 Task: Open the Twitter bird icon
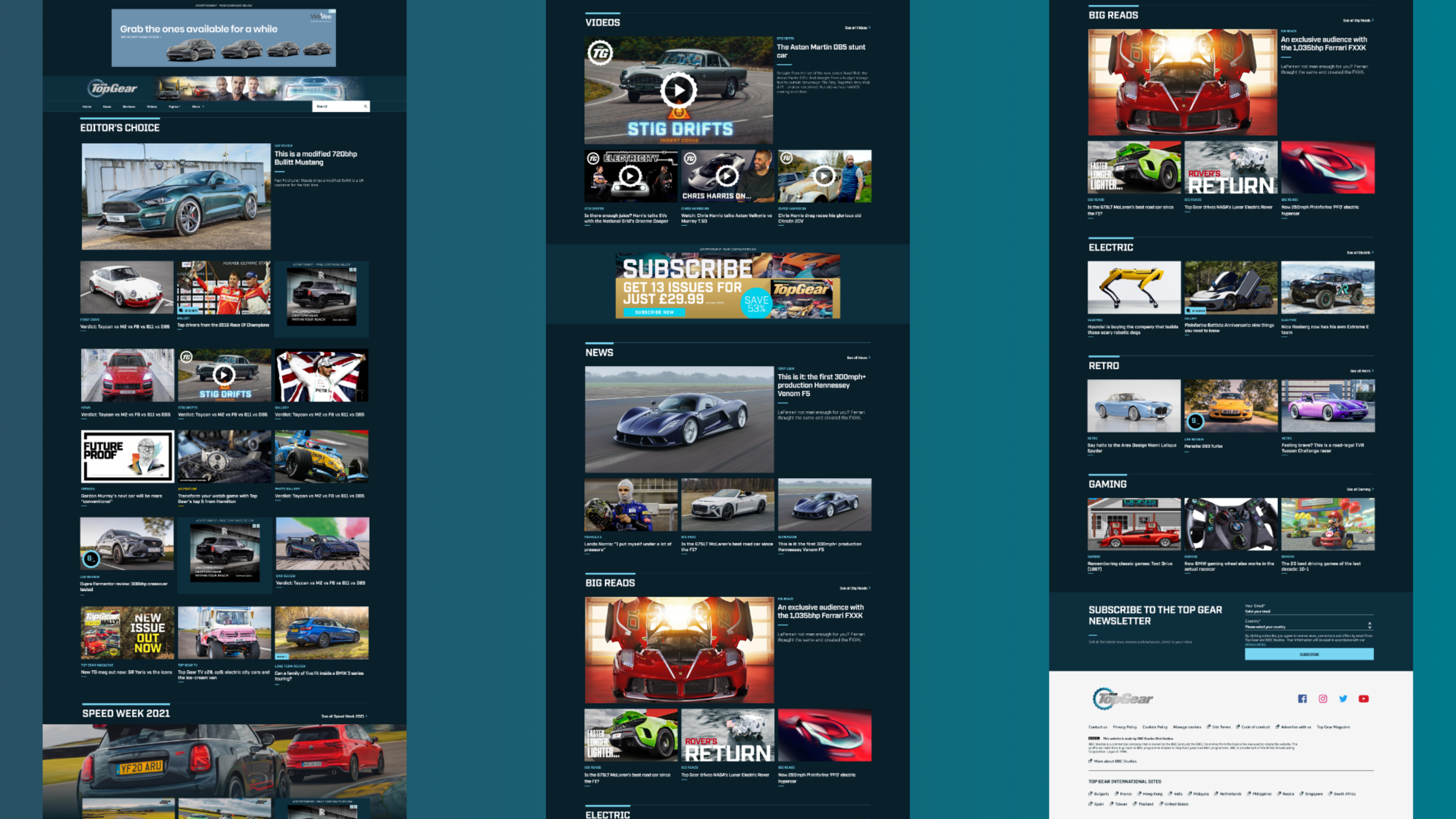(x=1343, y=698)
